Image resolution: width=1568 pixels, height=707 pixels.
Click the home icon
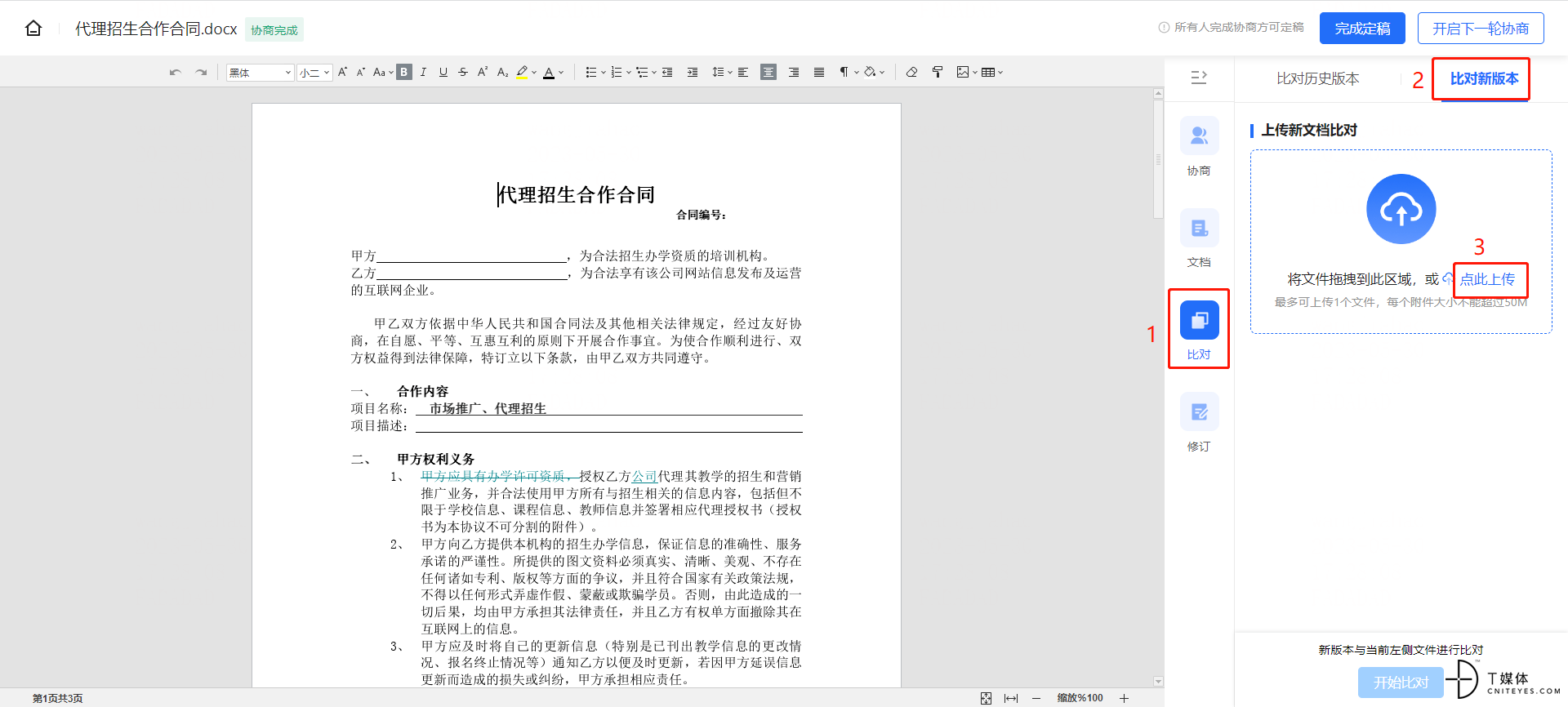coord(33,29)
